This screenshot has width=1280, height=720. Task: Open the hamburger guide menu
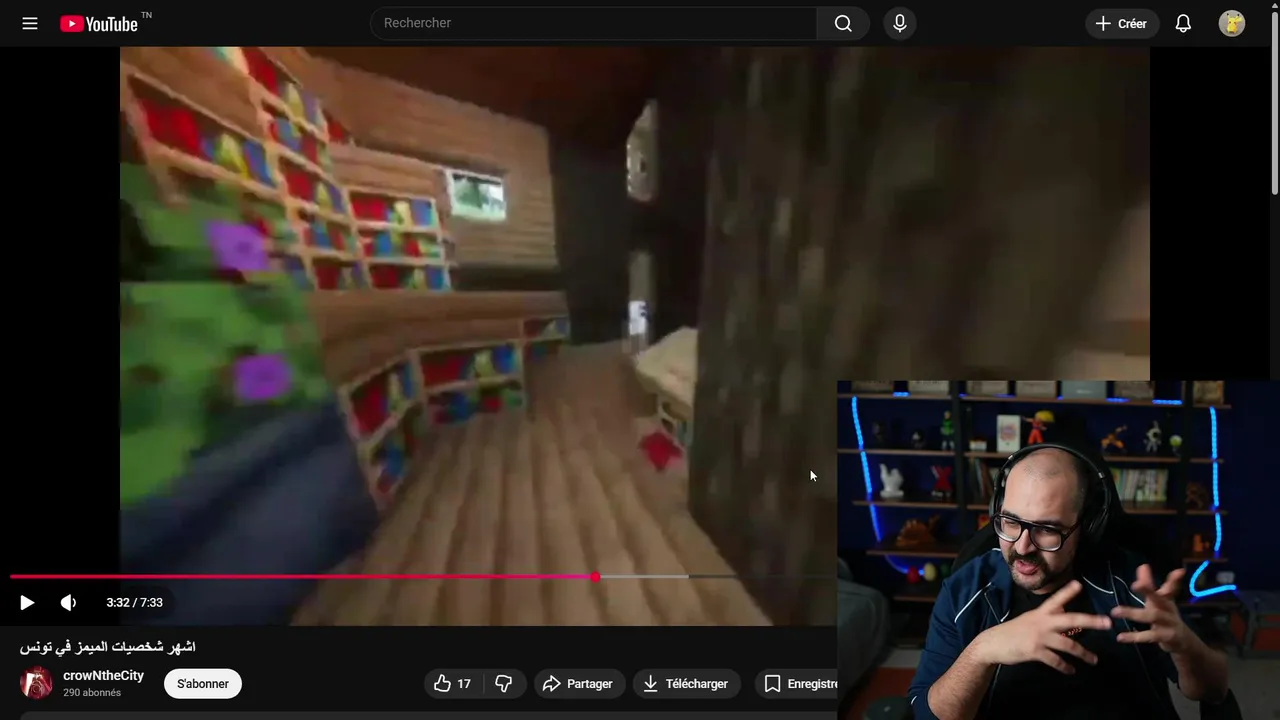[x=30, y=23]
